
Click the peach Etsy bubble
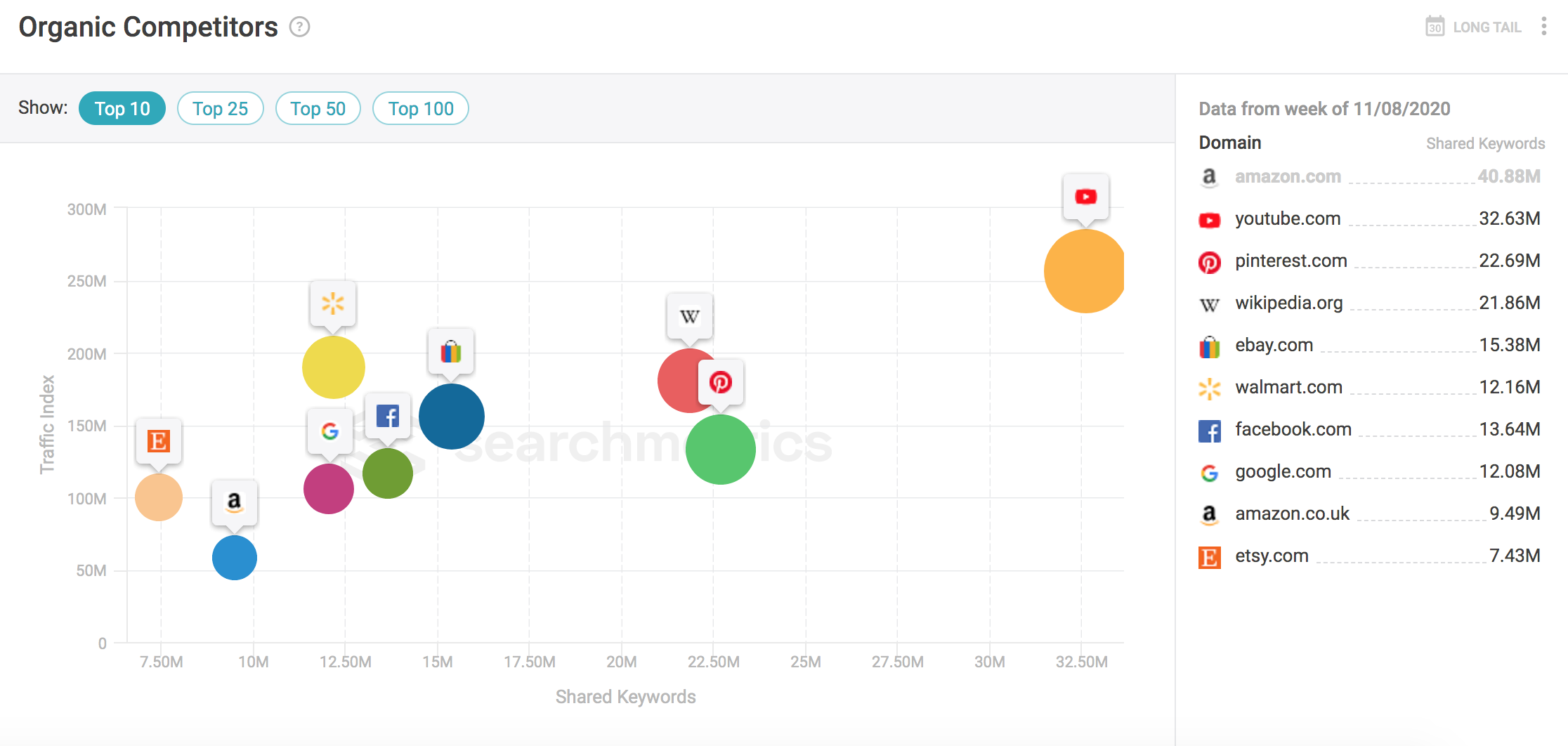click(x=159, y=497)
